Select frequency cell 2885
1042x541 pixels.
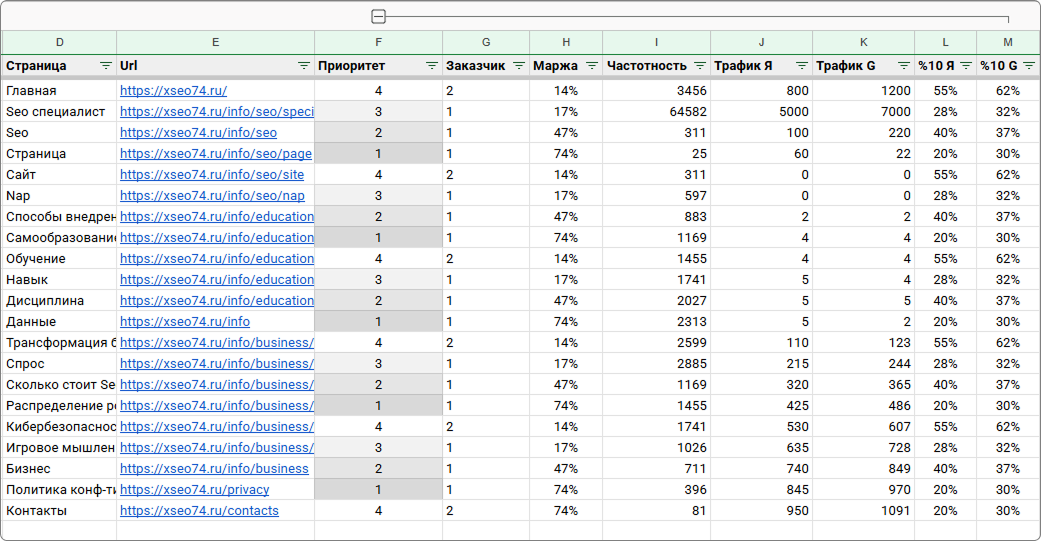tap(657, 364)
